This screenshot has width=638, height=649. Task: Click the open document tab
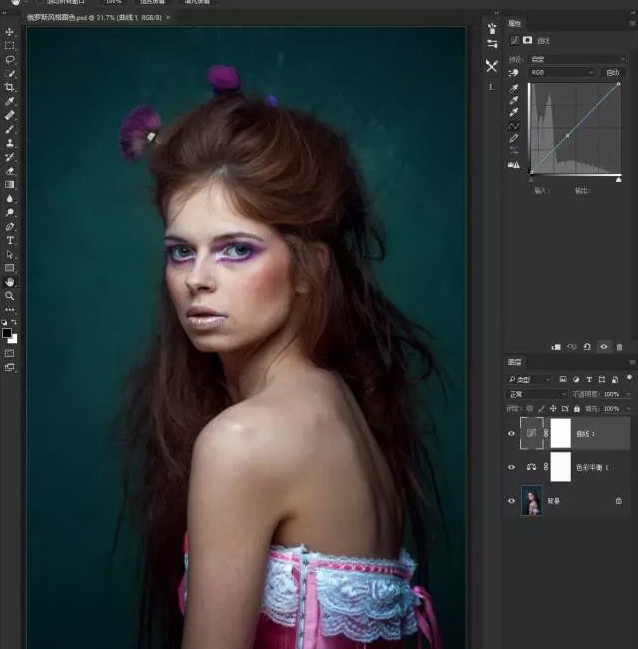(92, 18)
